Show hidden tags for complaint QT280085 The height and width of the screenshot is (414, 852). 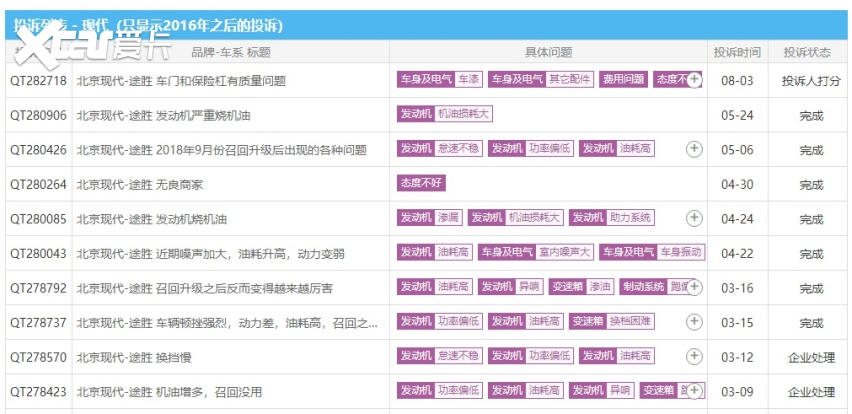(694, 218)
